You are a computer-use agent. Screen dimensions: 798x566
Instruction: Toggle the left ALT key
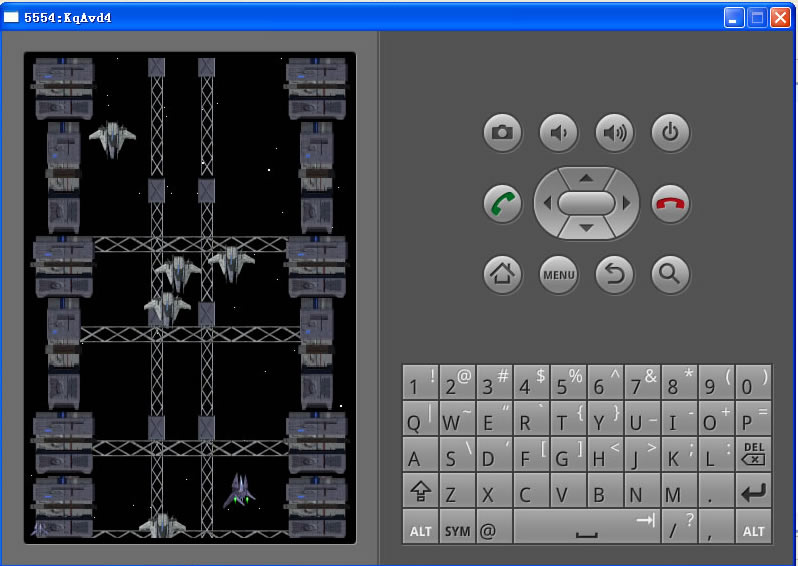[421, 528]
